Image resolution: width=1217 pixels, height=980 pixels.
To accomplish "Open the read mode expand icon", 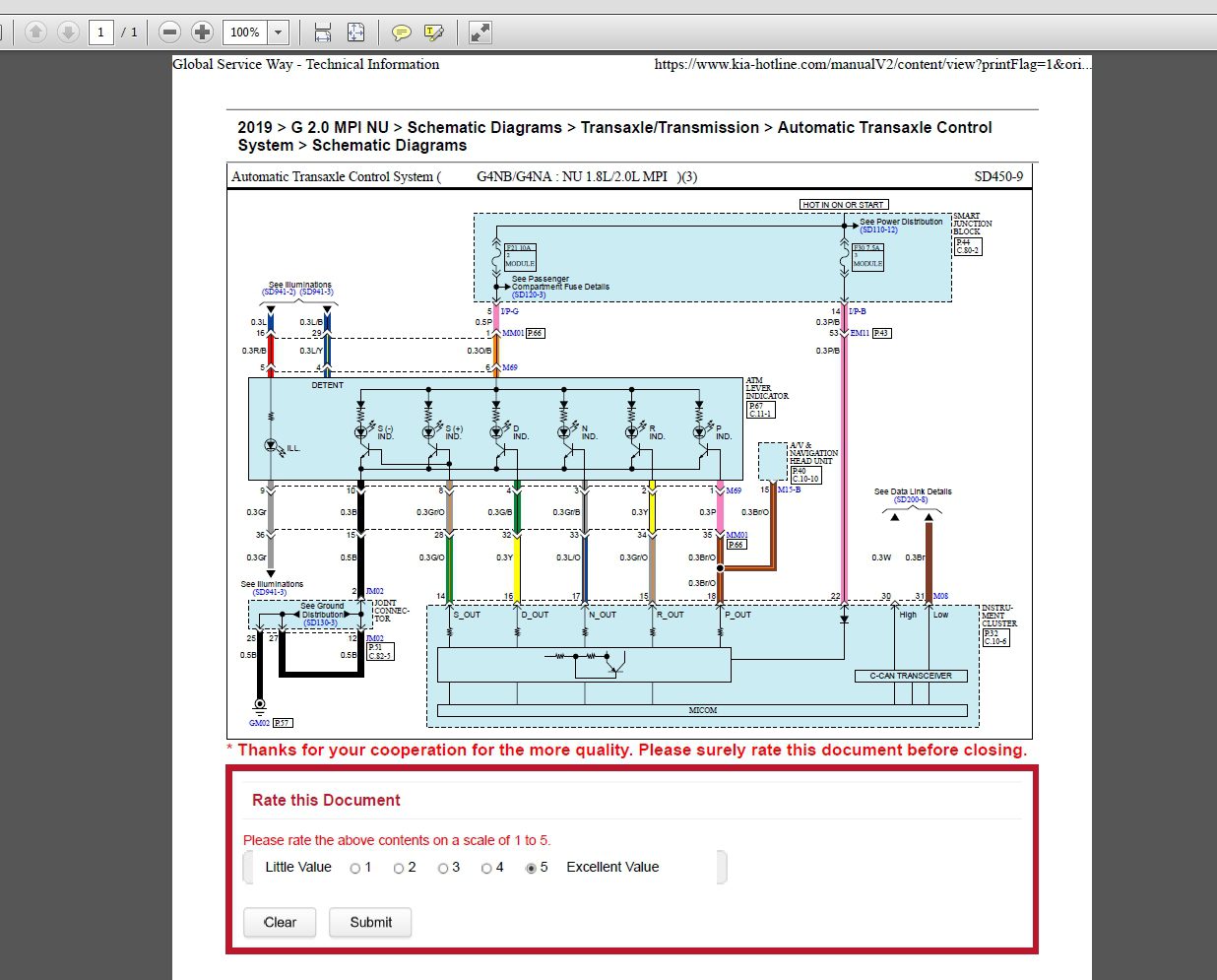I will point(480,33).
